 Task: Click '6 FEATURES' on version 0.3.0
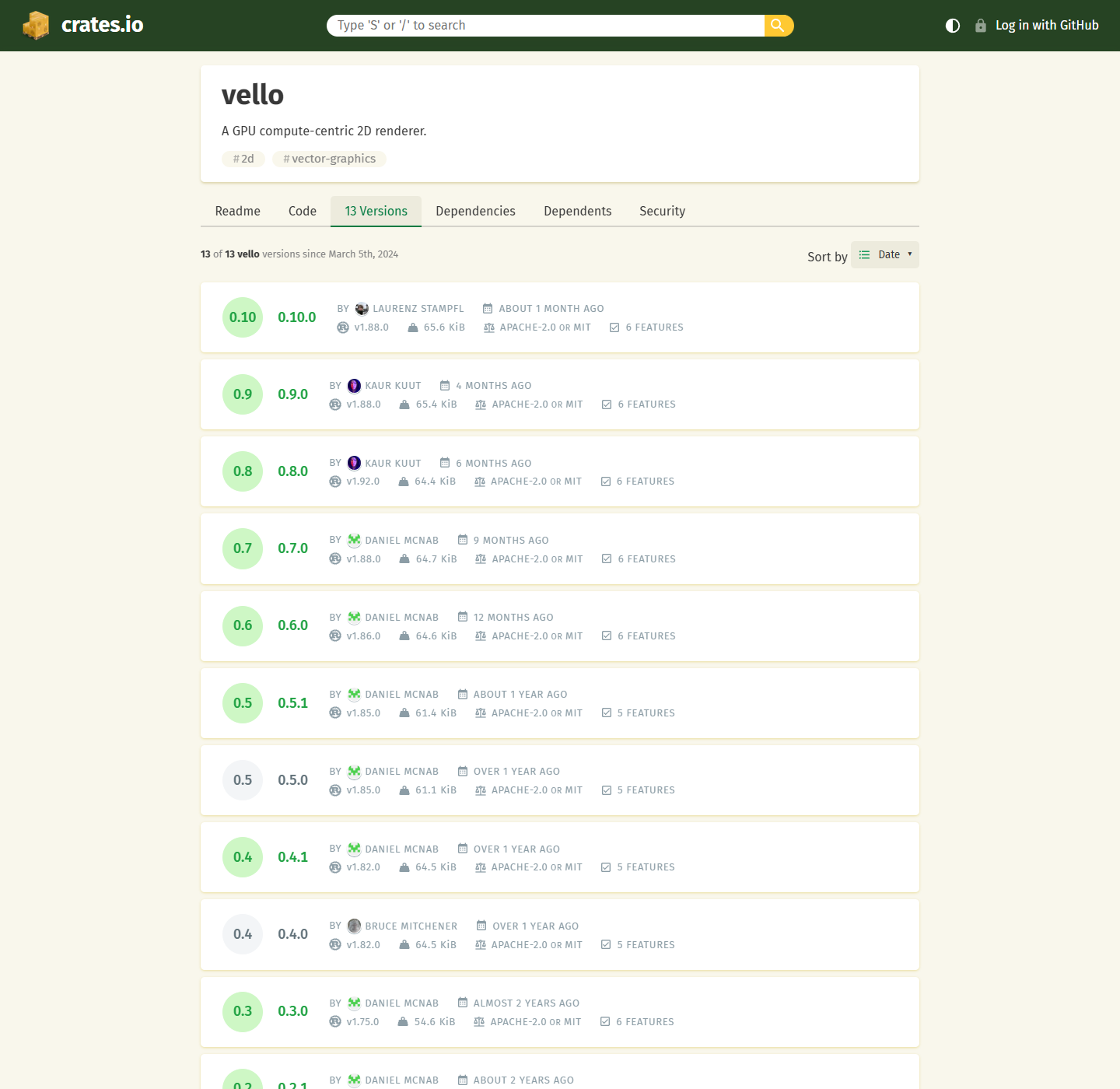[x=645, y=1022]
